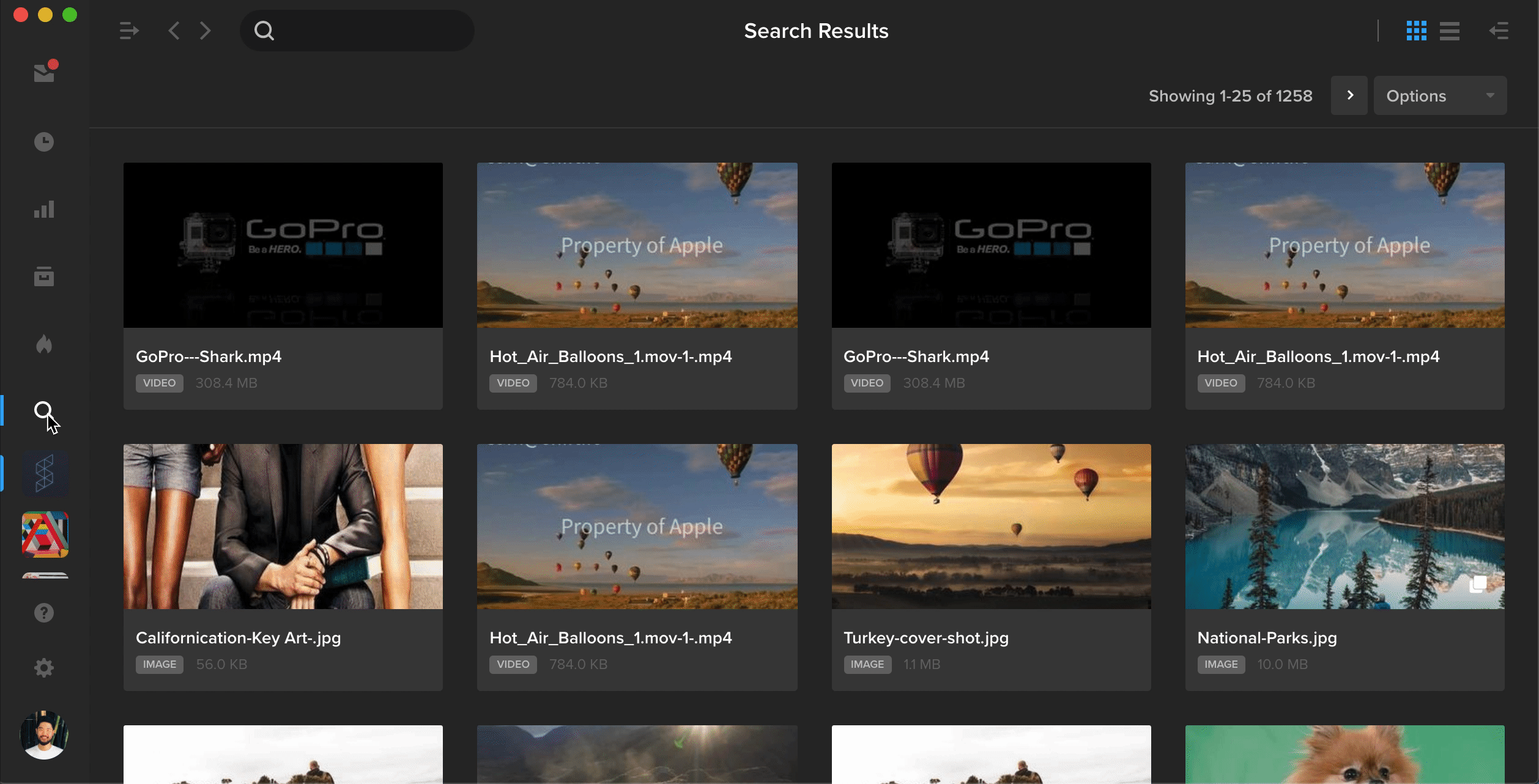
Task: Click the Showing 1-25 of 1258 text
Action: coord(1230,96)
